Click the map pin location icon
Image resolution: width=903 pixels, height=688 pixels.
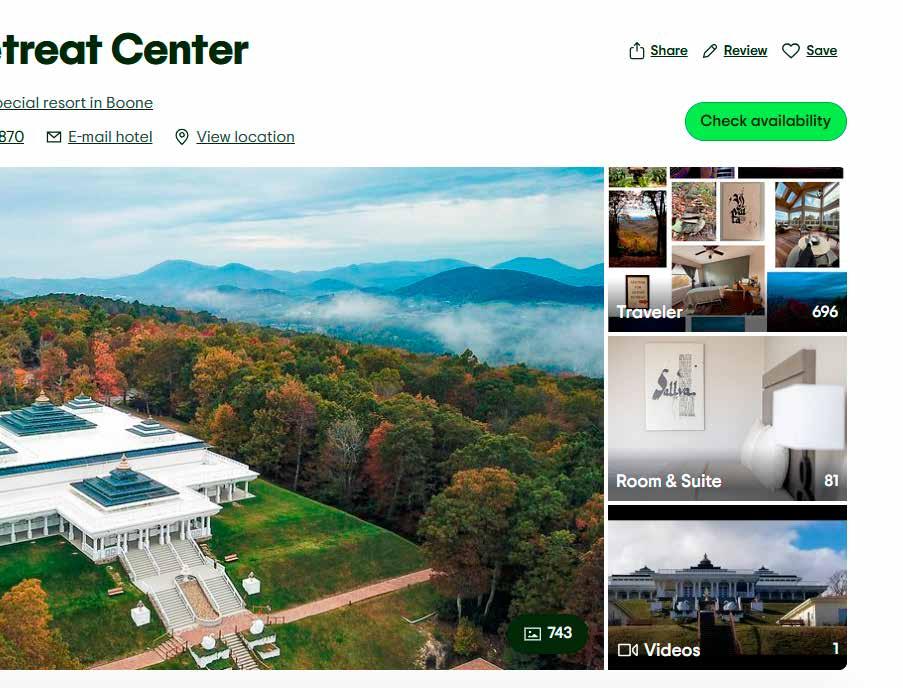click(x=181, y=137)
